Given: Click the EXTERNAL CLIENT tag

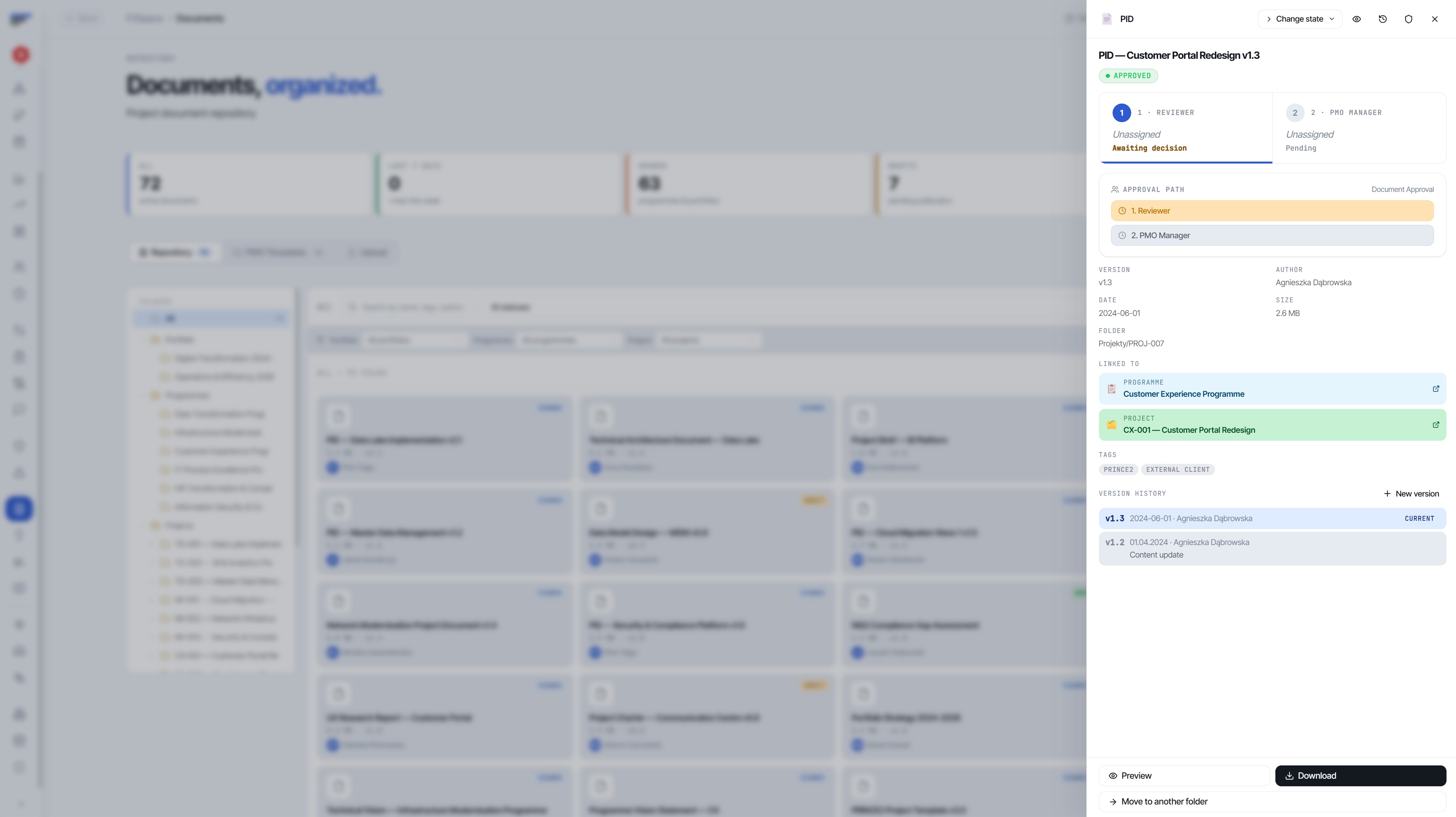Looking at the screenshot, I should 1177,470.
